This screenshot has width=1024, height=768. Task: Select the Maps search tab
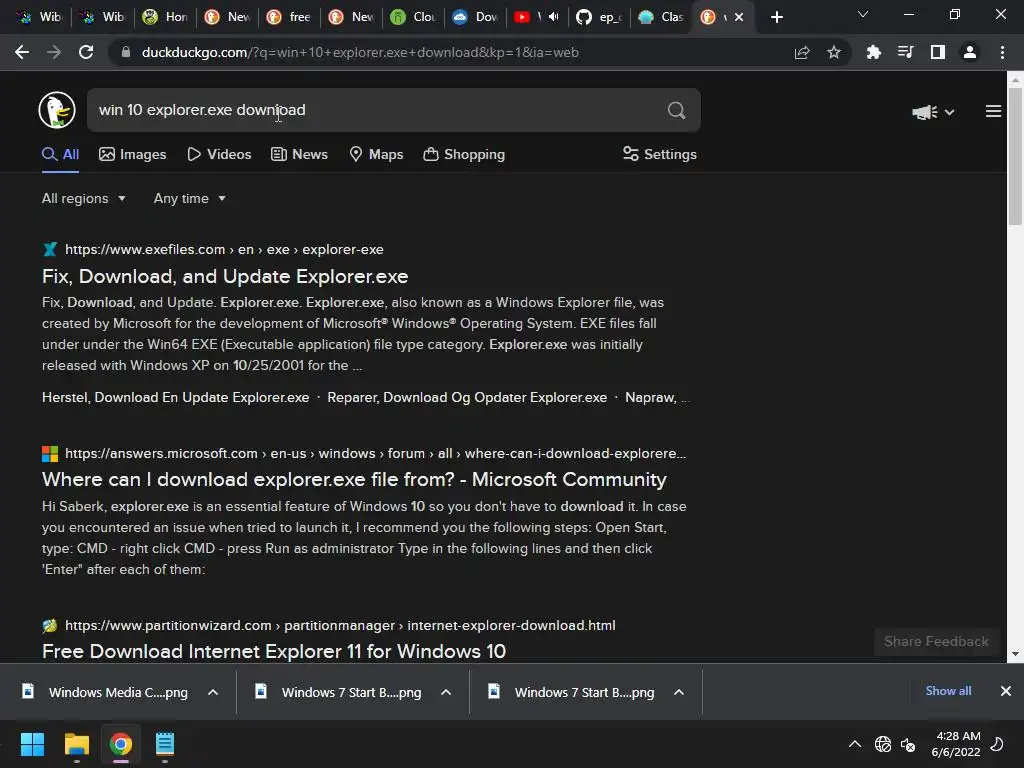tap(377, 155)
